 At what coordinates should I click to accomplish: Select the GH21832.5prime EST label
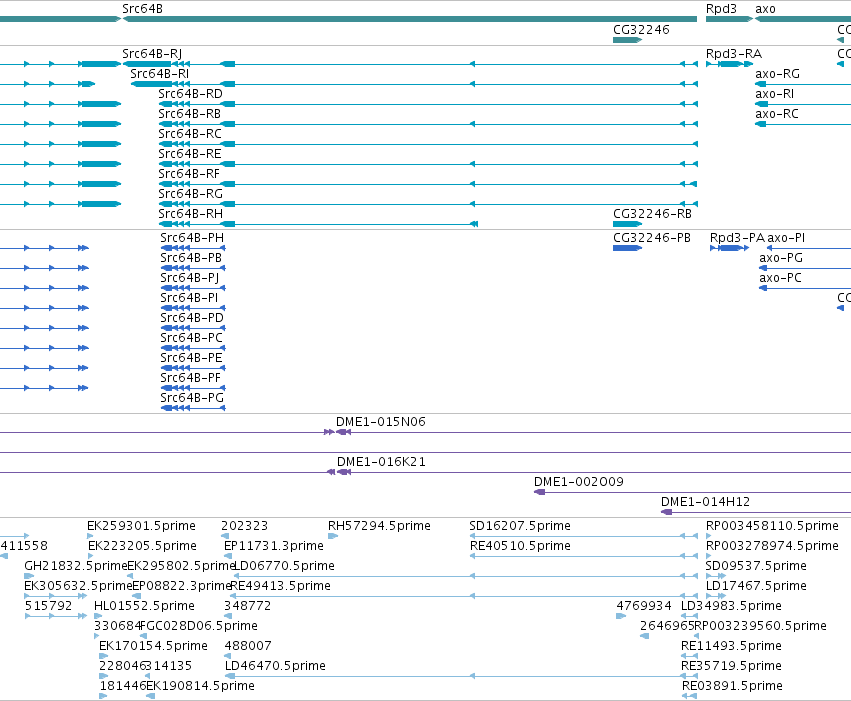(75, 566)
